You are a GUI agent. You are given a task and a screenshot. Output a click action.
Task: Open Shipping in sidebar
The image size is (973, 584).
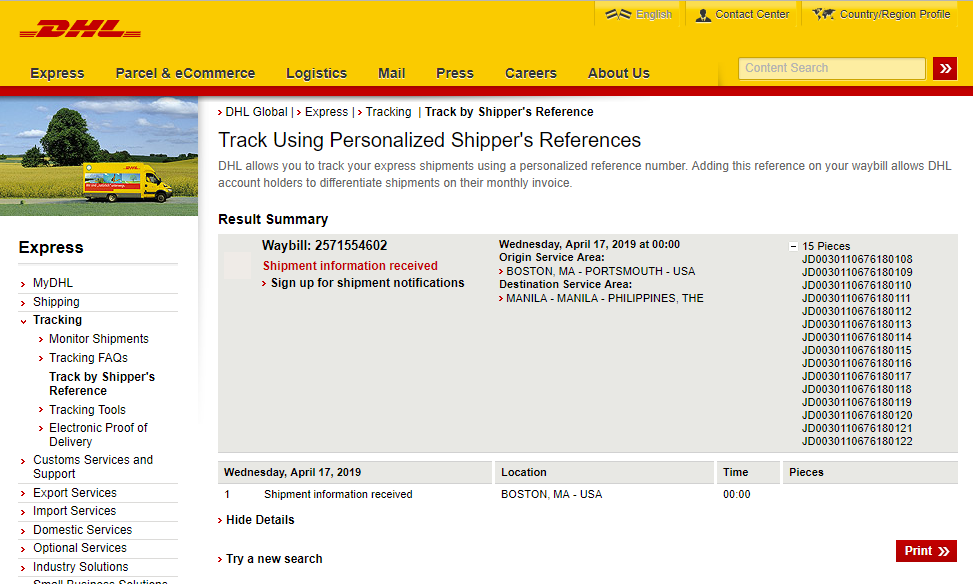pos(56,302)
